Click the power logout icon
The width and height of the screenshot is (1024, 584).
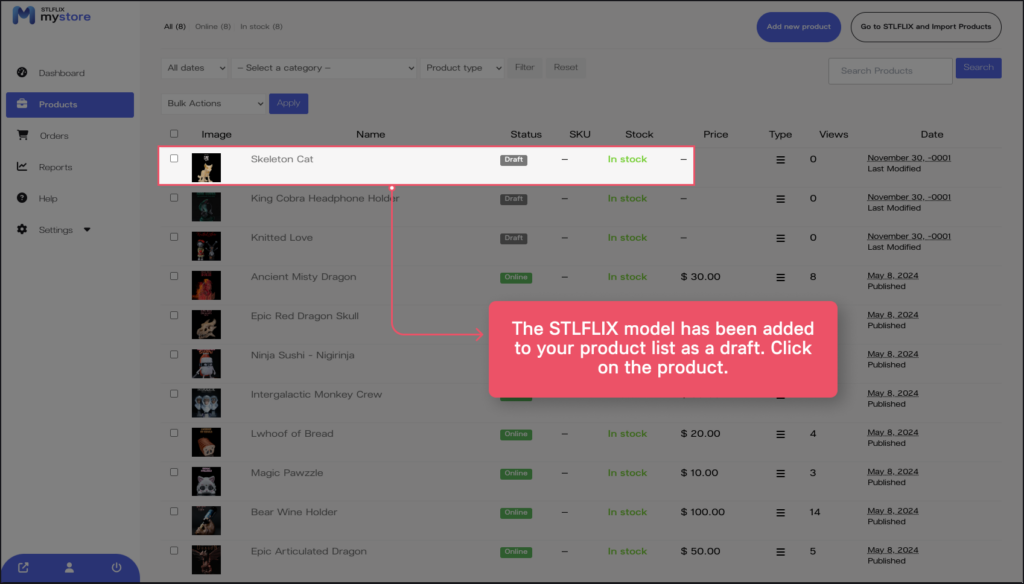point(116,568)
